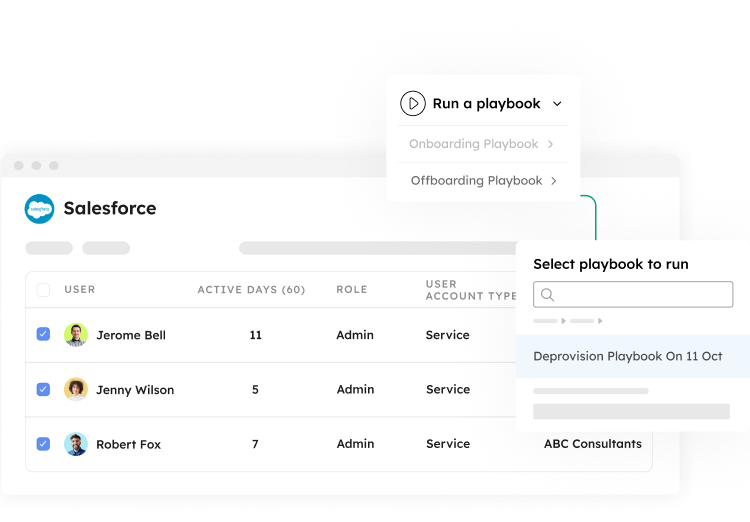Click the active days value 5
750x522 pixels.
click(x=255, y=389)
